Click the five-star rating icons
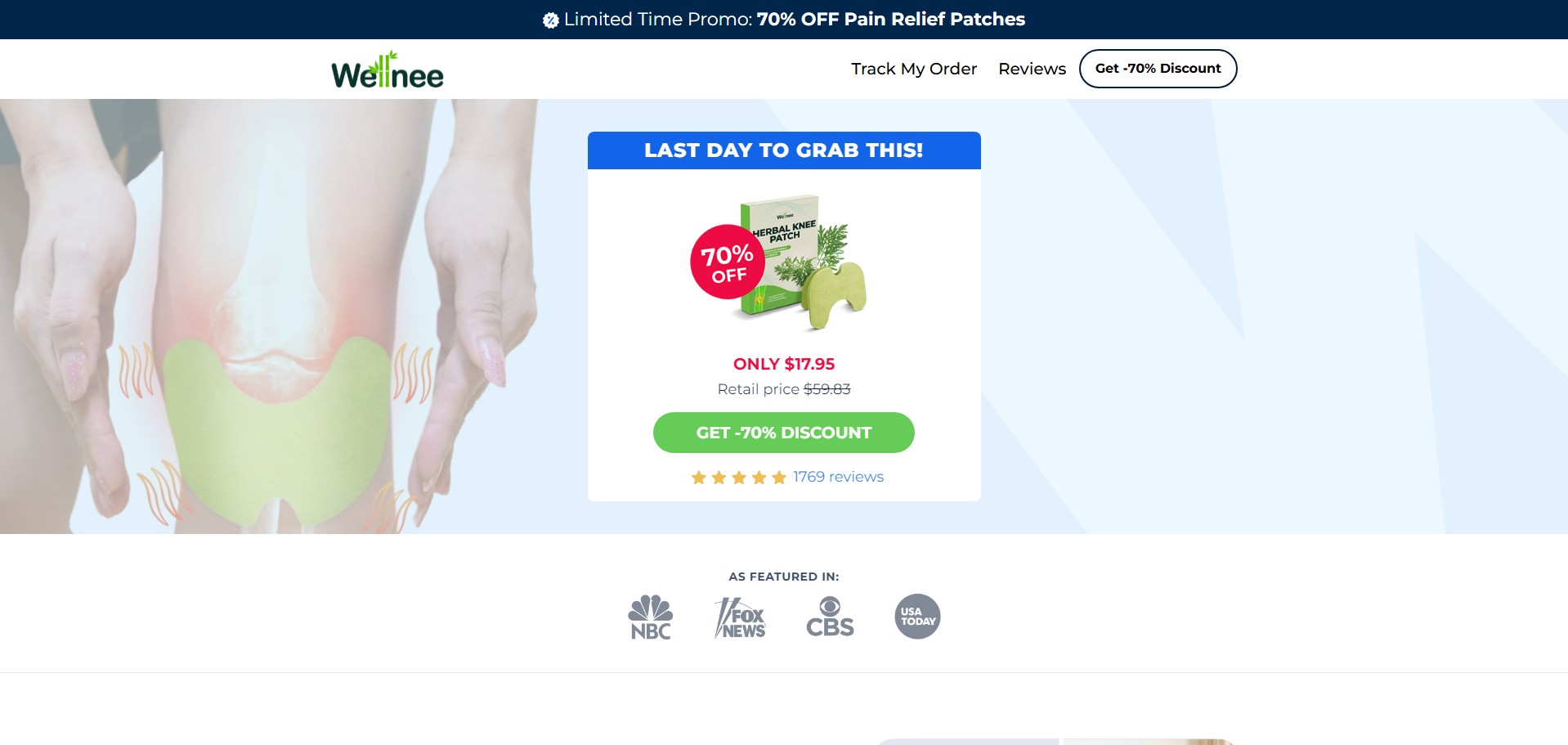This screenshot has height=745, width=1568. tap(738, 478)
